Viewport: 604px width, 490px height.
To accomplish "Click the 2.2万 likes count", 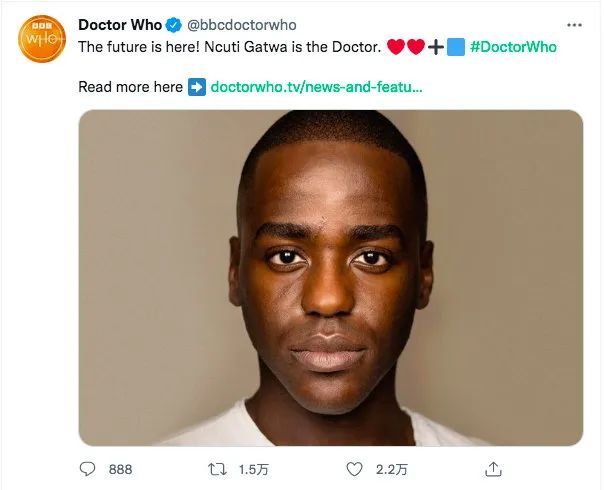I will click(x=386, y=469).
